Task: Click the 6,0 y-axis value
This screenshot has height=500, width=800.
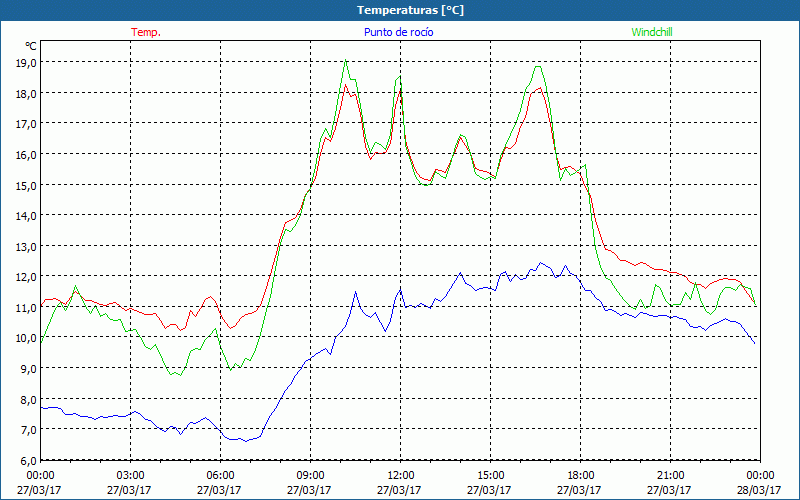Action: [x=29, y=461]
